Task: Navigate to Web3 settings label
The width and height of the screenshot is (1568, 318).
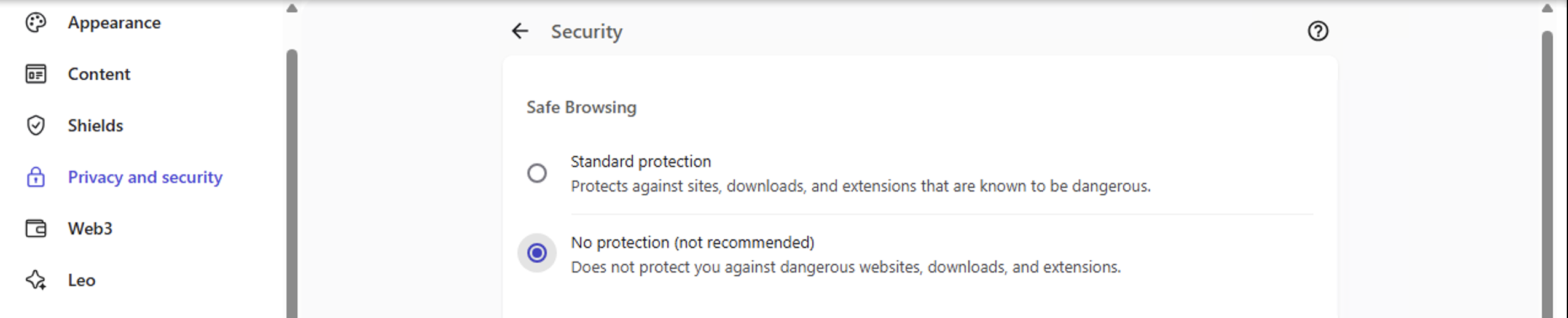Action: coord(90,228)
